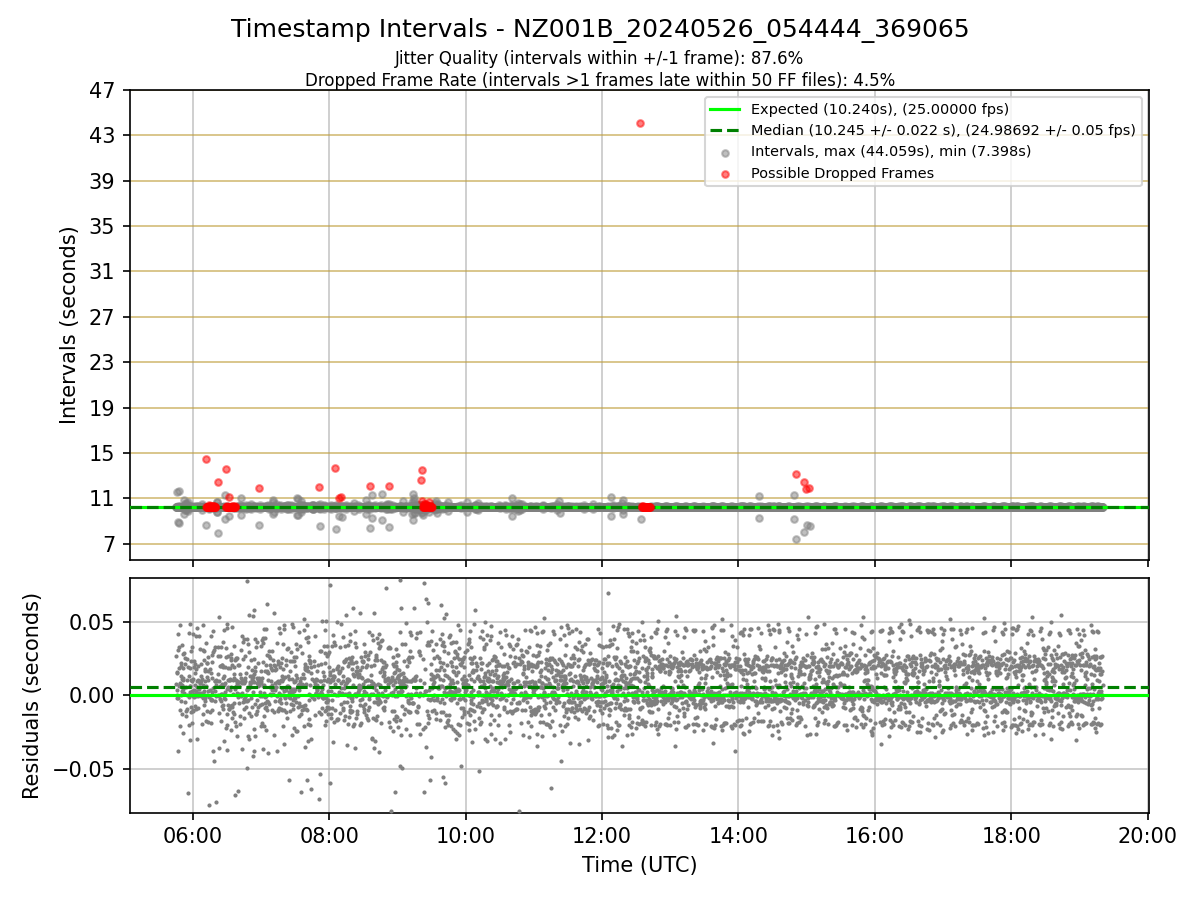The width and height of the screenshot is (1200, 900).
Task: Click the dashed dark green line sample in the legend
Action: (725, 130)
